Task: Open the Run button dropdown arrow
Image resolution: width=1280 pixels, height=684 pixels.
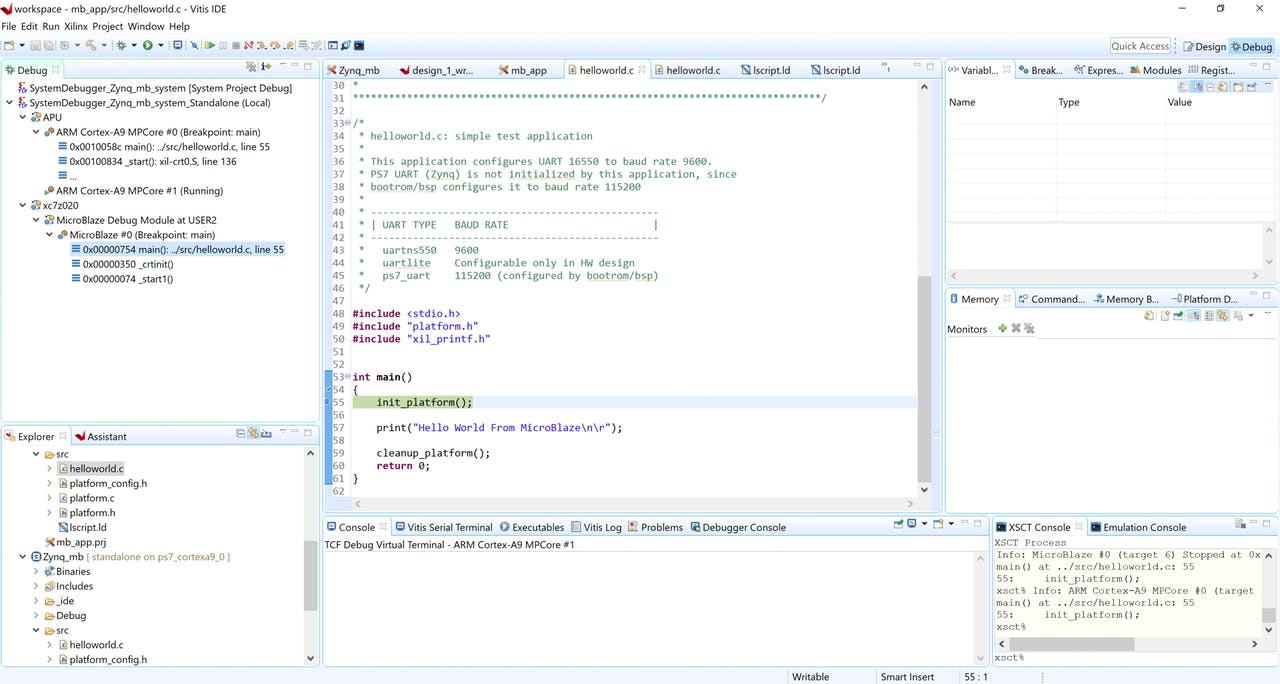Action: click(x=160, y=46)
